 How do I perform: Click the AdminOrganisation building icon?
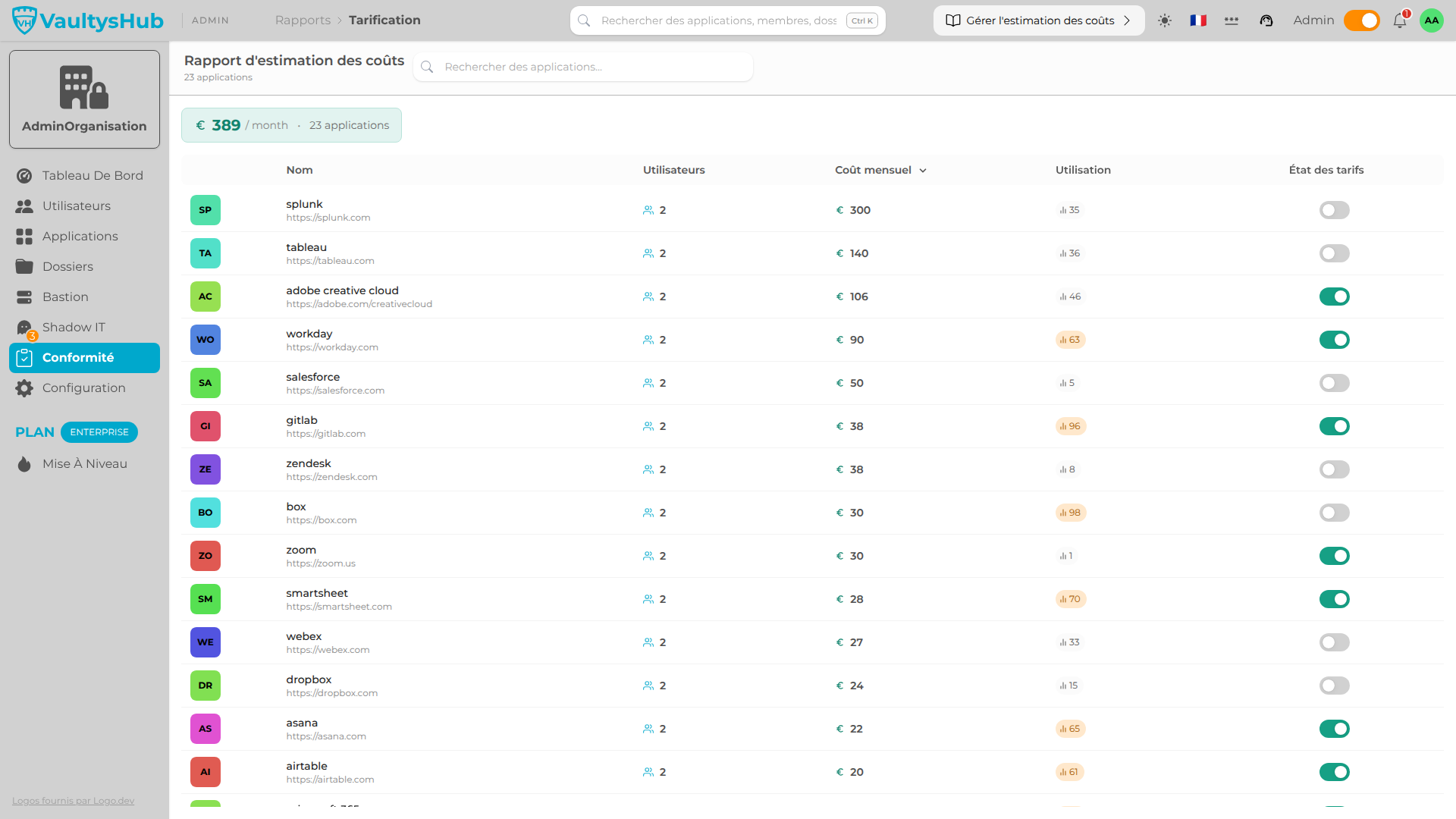tap(84, 87)
